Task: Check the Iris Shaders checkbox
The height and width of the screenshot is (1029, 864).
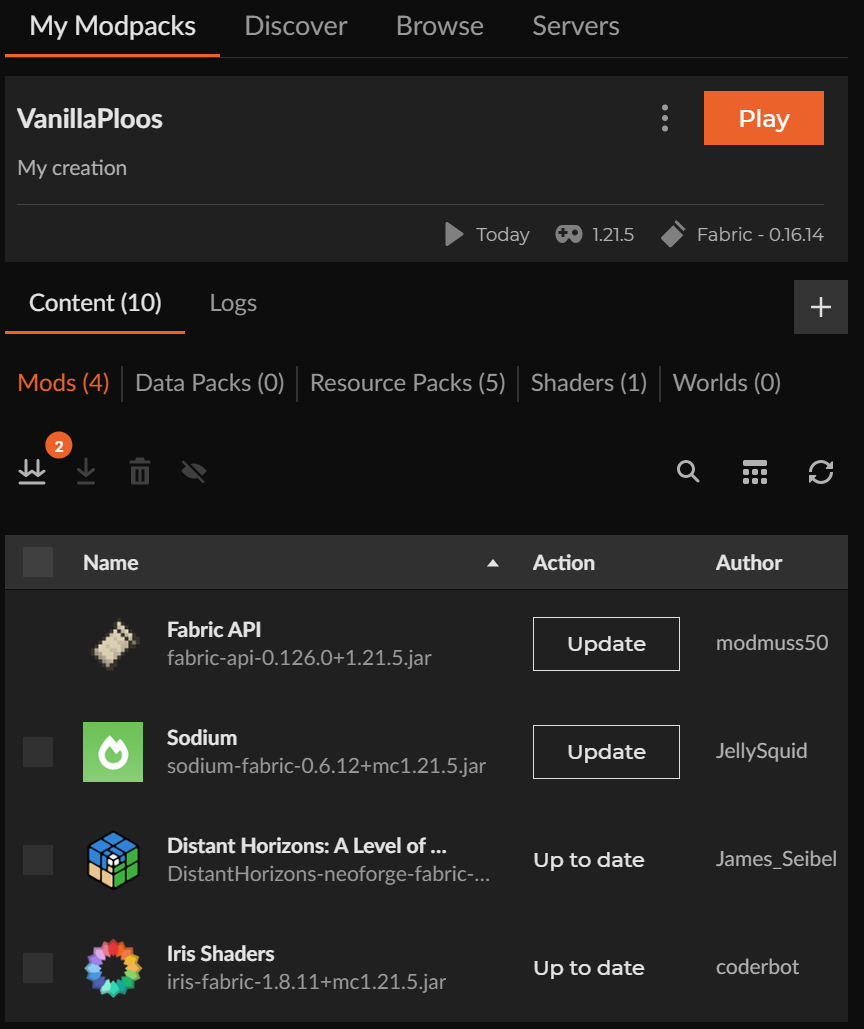Action: 38,967
